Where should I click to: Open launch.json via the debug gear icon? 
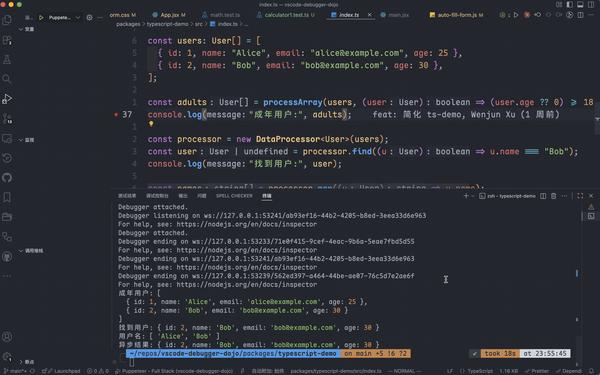point(89,17)
